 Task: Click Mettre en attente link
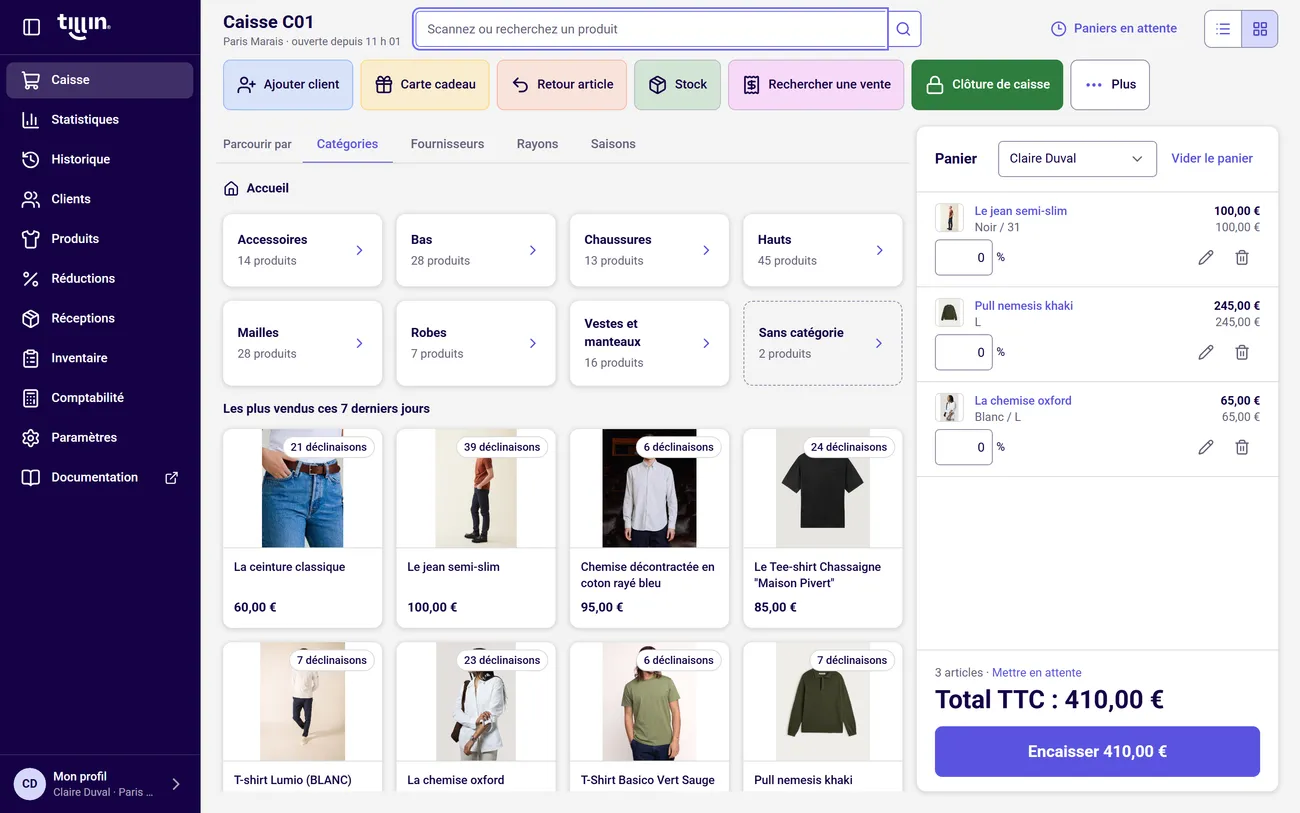pos(1037,673)
